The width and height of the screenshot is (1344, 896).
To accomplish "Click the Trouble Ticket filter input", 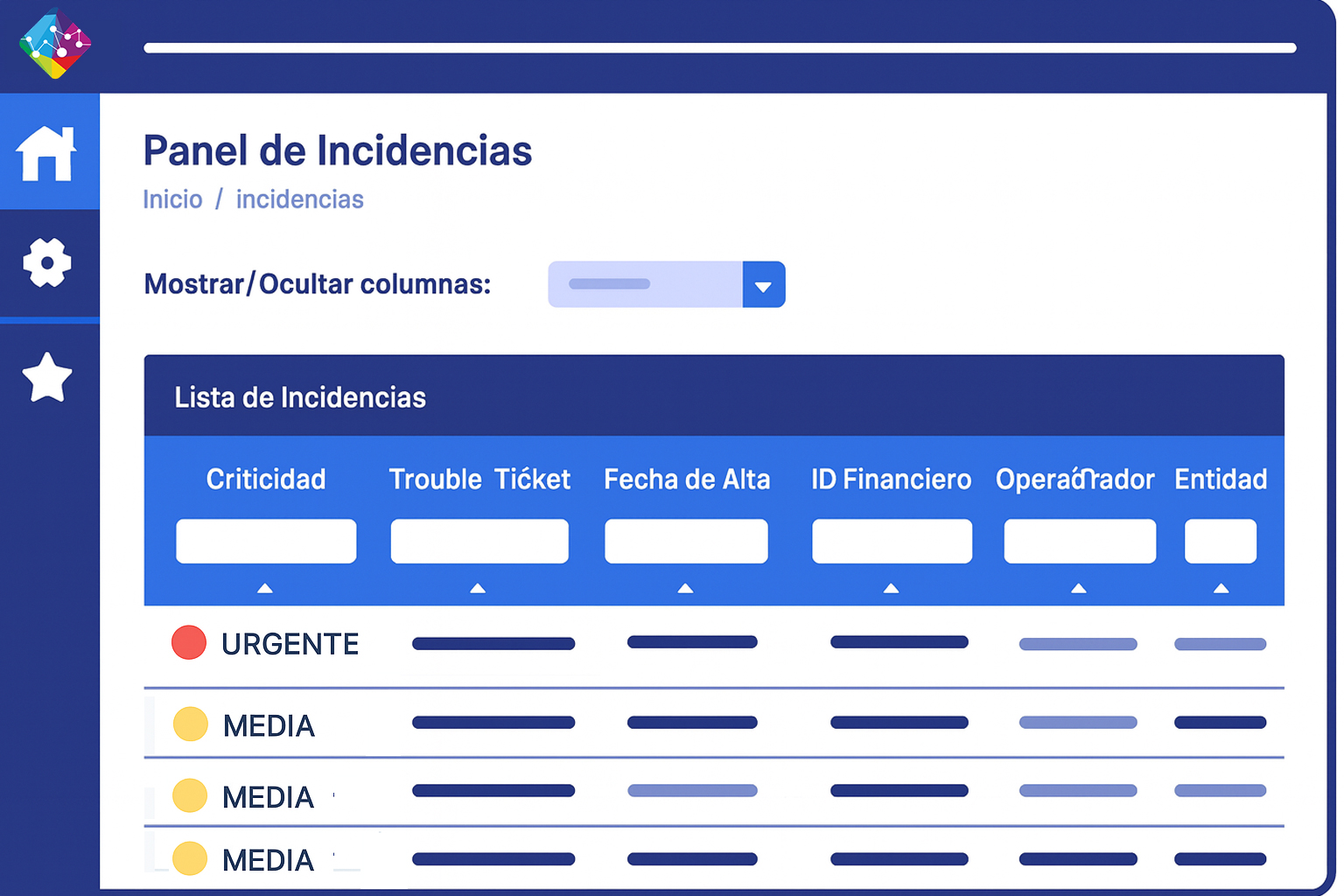I will tap(479, 541).
